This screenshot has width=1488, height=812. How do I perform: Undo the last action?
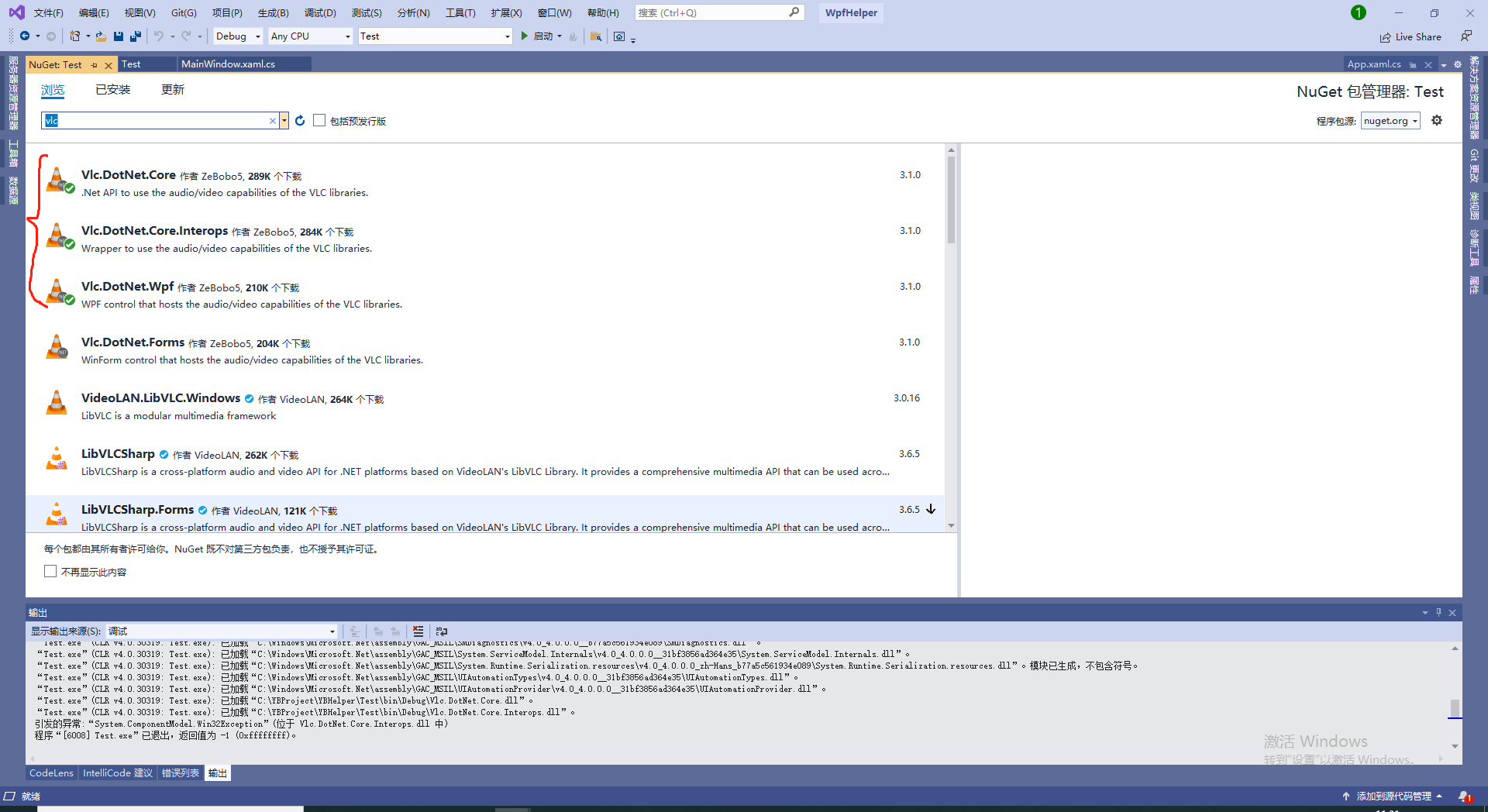coord(158,36)
